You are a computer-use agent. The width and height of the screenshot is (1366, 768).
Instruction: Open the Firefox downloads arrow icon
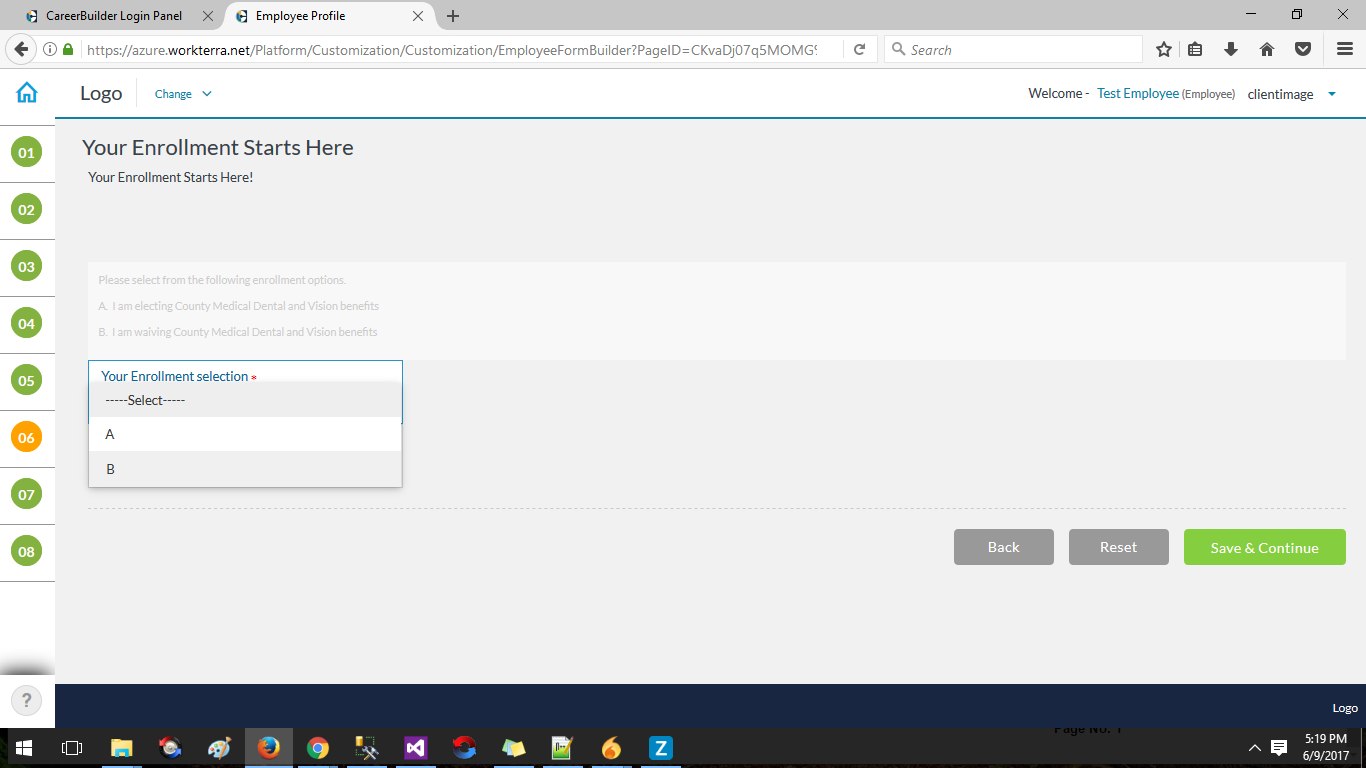[1231, 49]
